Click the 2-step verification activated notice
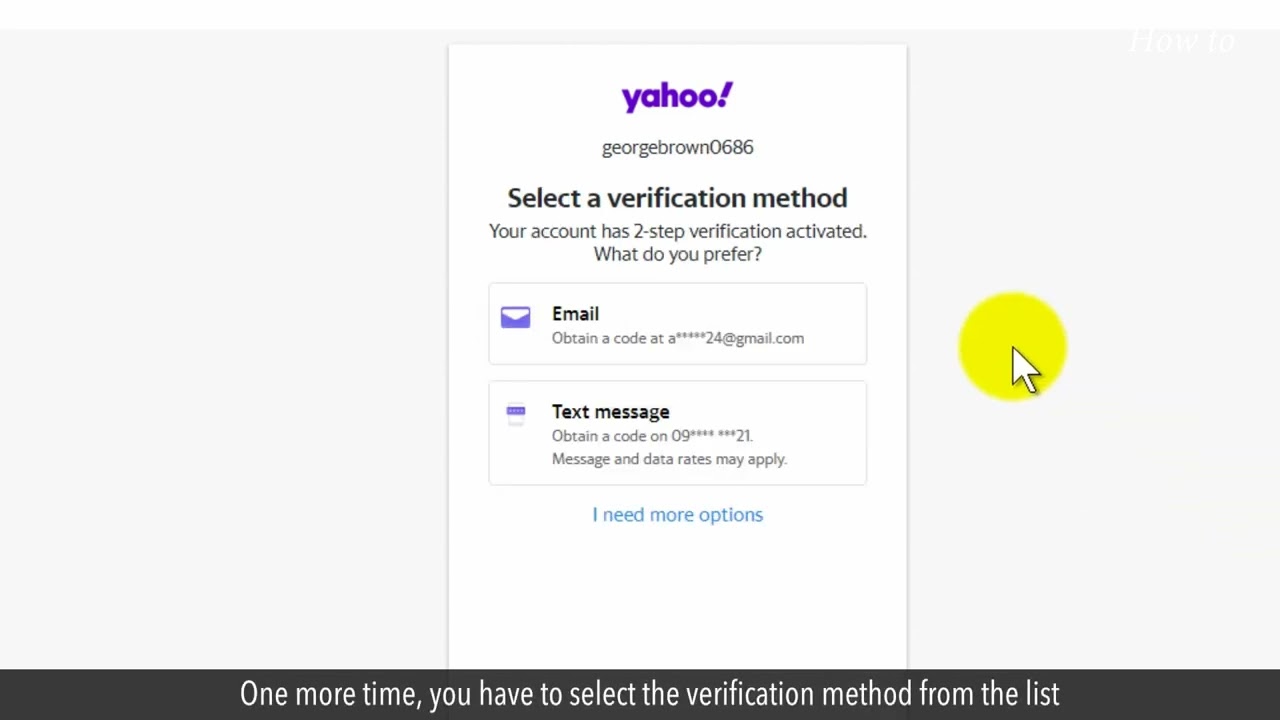 677,231
